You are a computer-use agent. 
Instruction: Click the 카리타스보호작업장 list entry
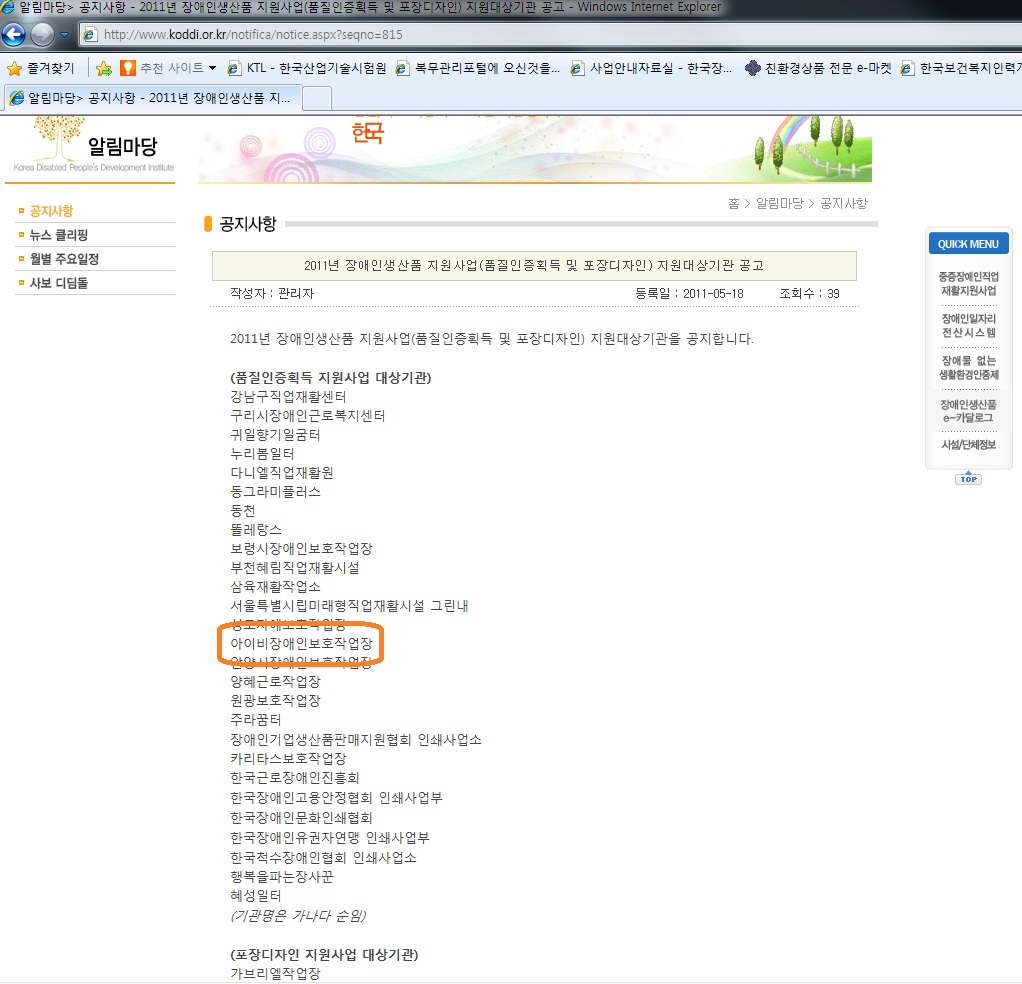point(288,759)
